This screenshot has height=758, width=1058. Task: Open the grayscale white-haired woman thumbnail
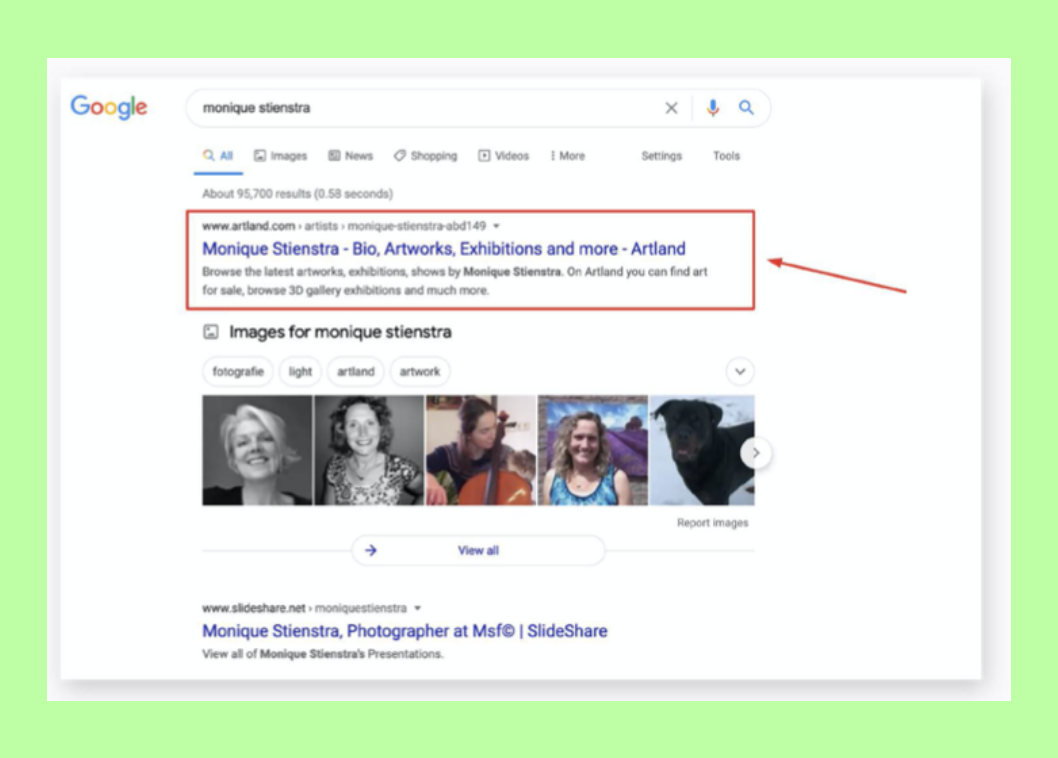coord(257,450)
